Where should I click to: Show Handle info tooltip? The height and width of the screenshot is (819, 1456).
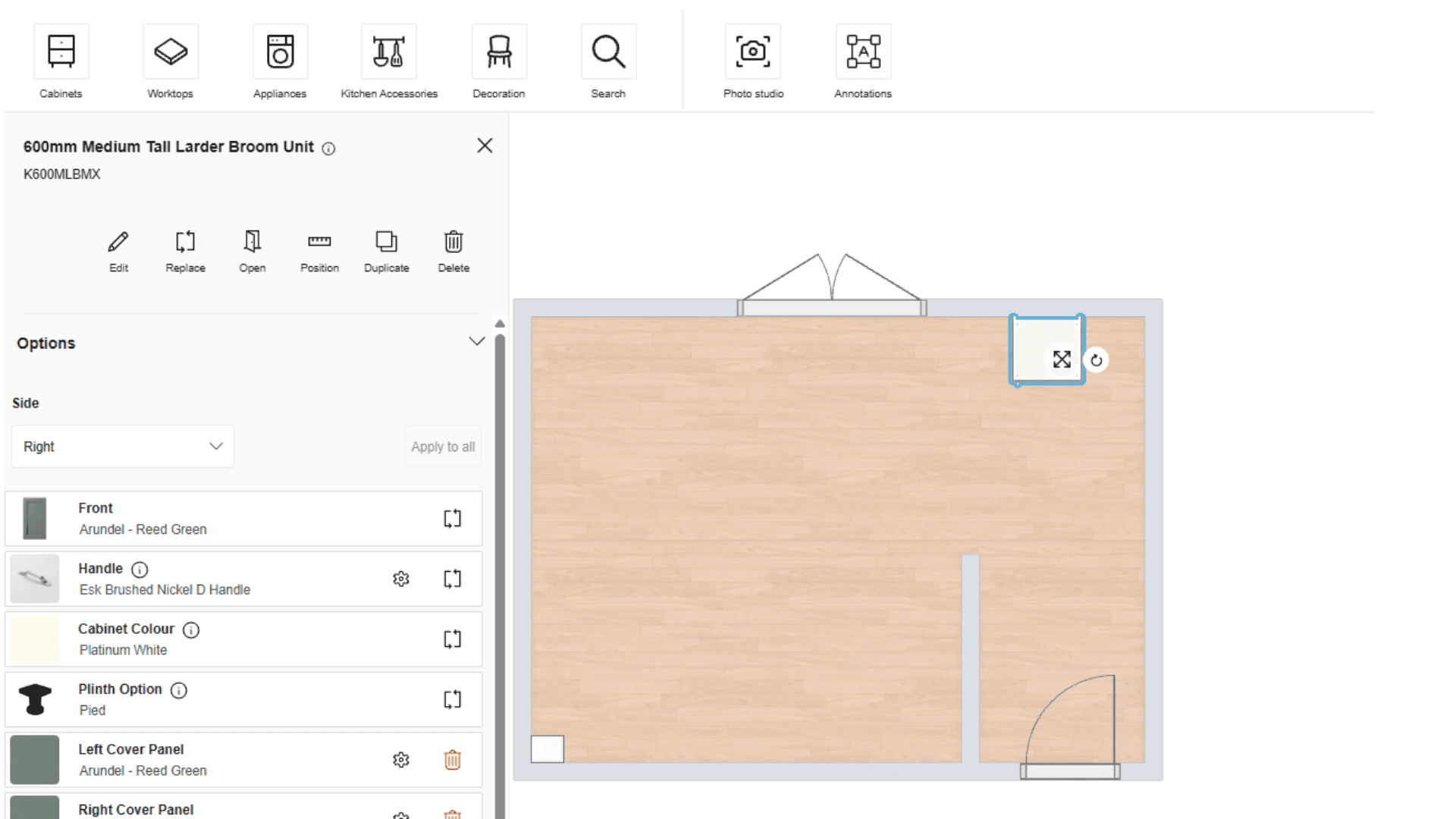click(x=140, y=570)
